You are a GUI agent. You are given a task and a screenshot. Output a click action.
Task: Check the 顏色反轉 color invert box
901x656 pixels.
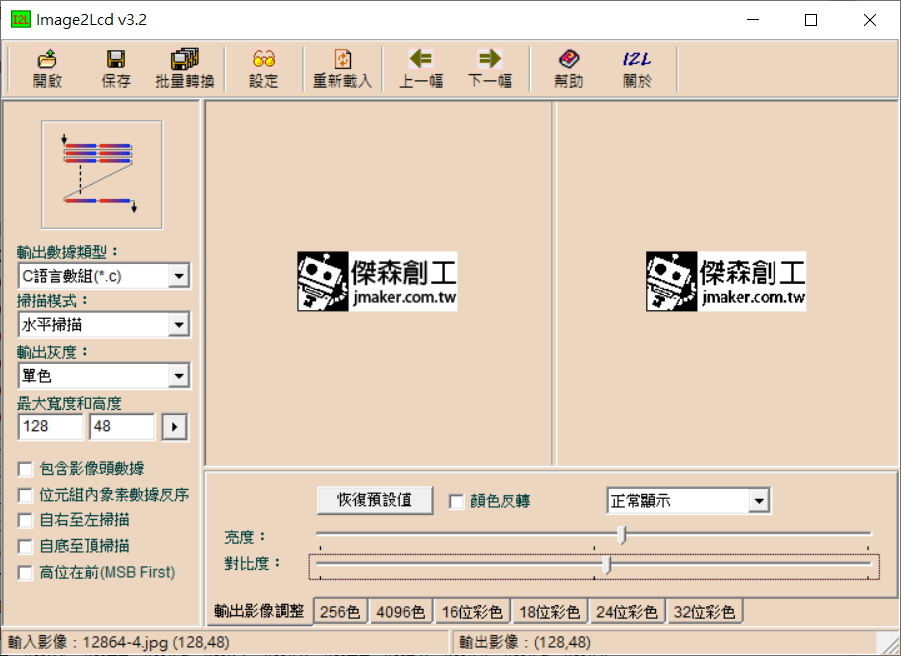[x=457, y=501]
